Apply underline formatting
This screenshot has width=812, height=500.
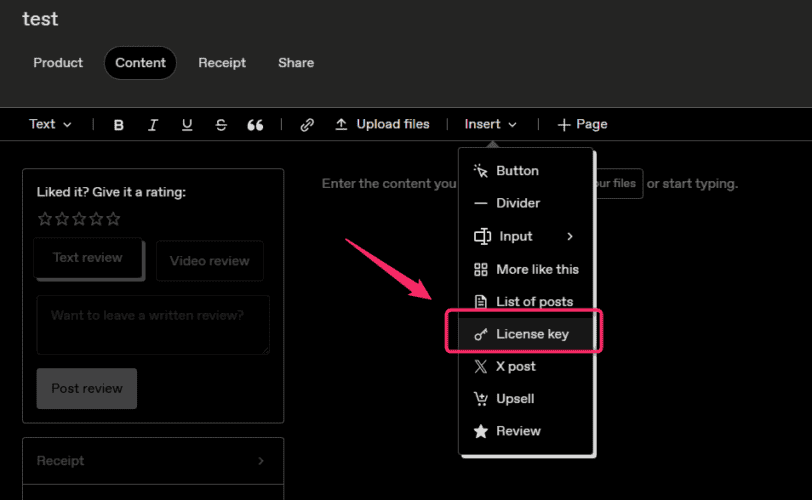pos(187,125)
